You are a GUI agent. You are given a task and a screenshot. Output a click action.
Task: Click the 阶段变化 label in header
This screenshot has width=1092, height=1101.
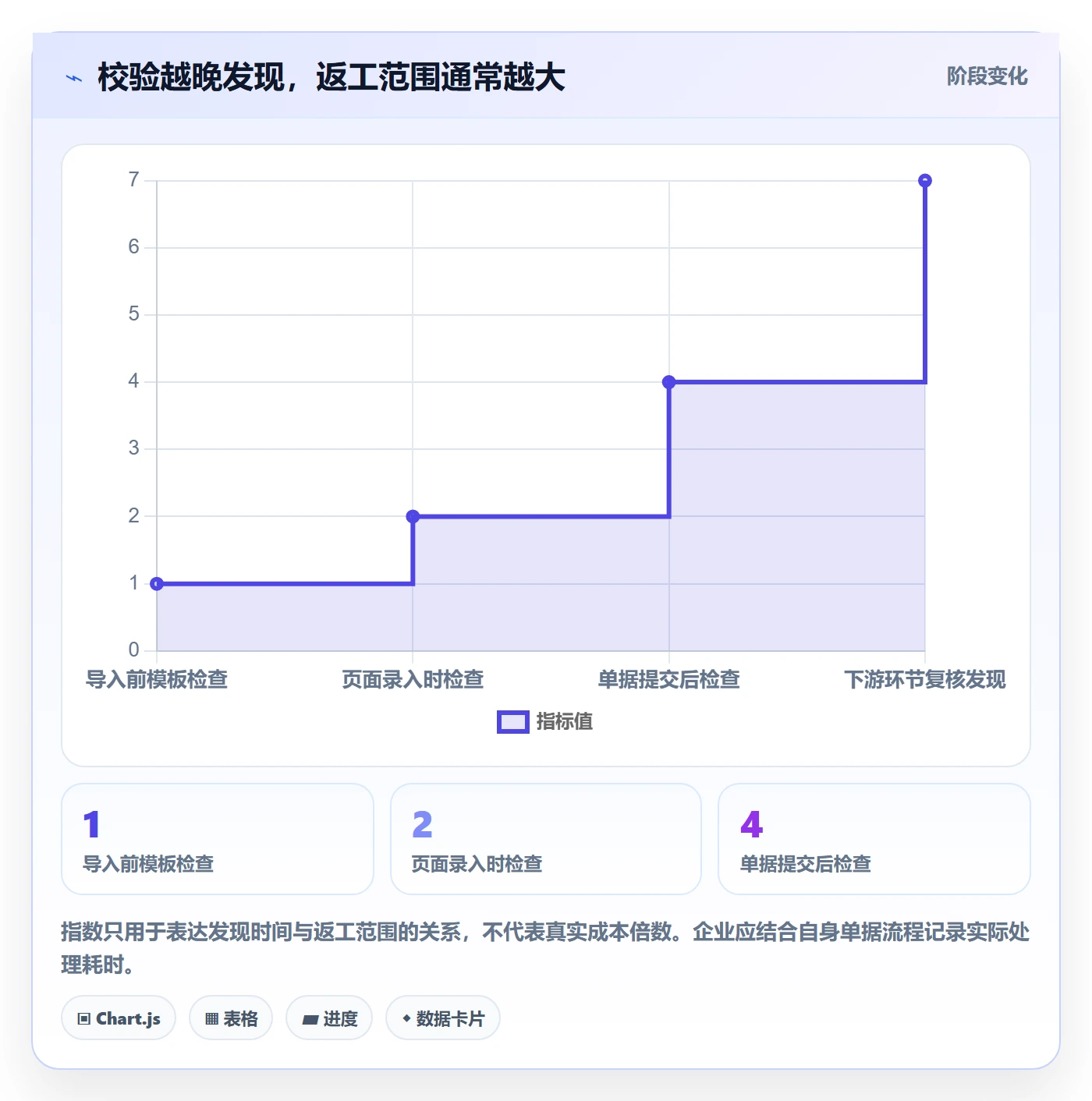coord(987,76)
